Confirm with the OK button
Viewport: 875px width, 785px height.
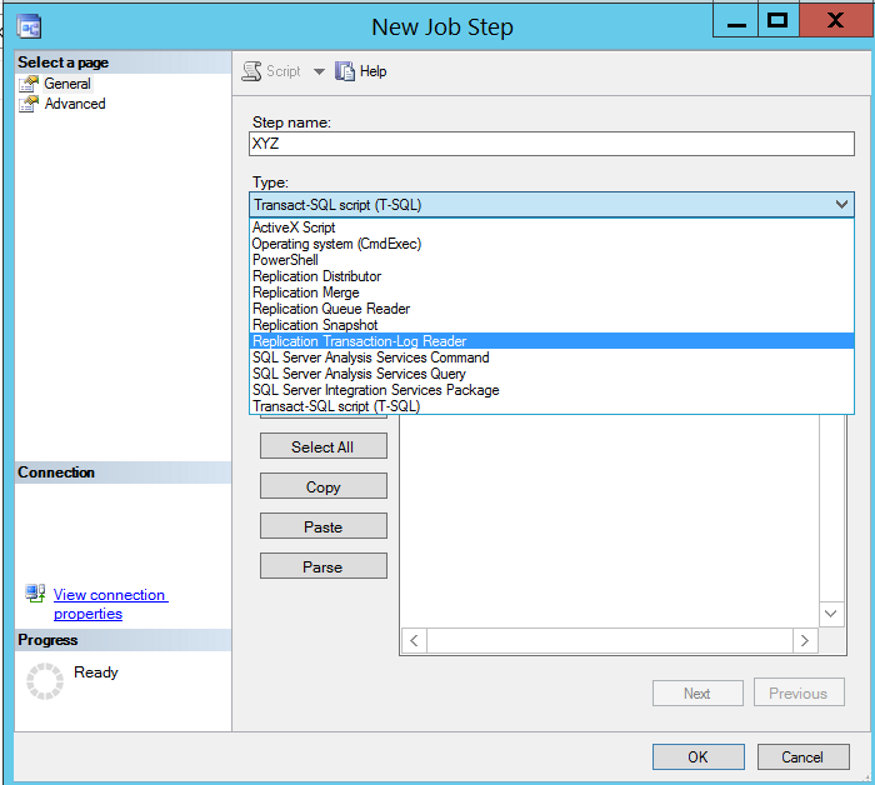698,757
